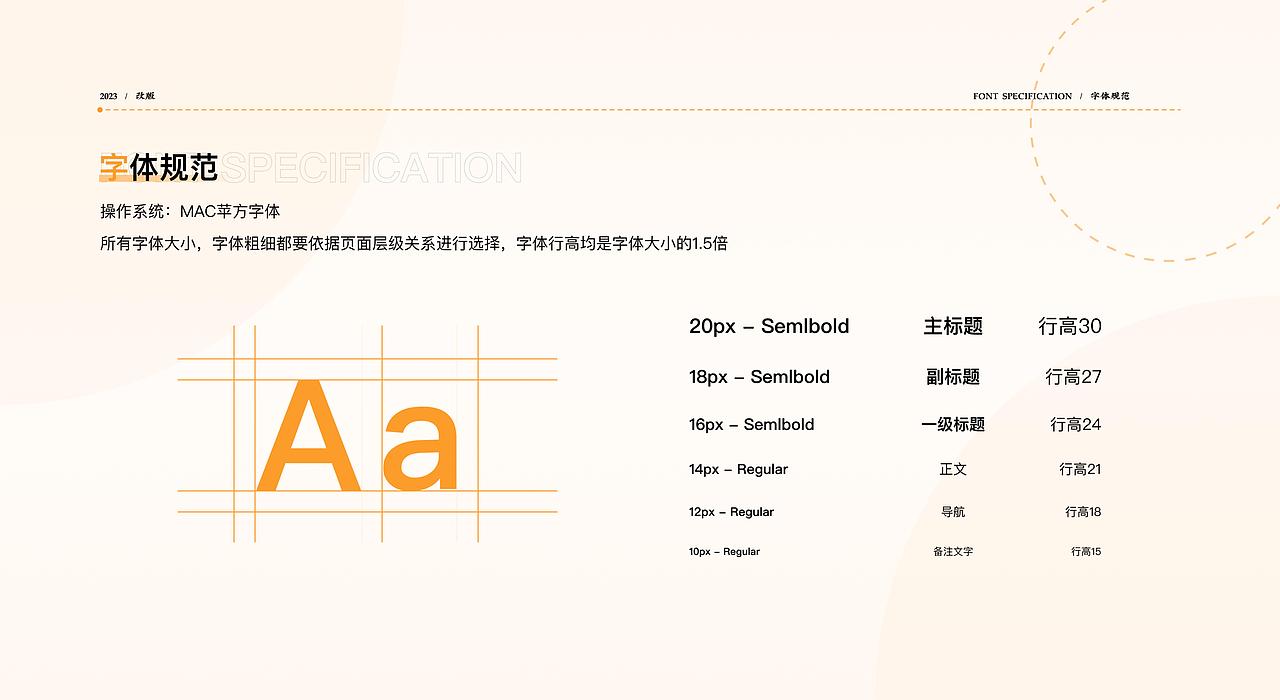The image size is (1280, 700).
Task: Click the '正文' usage label
Action: (x=953, y=469)
